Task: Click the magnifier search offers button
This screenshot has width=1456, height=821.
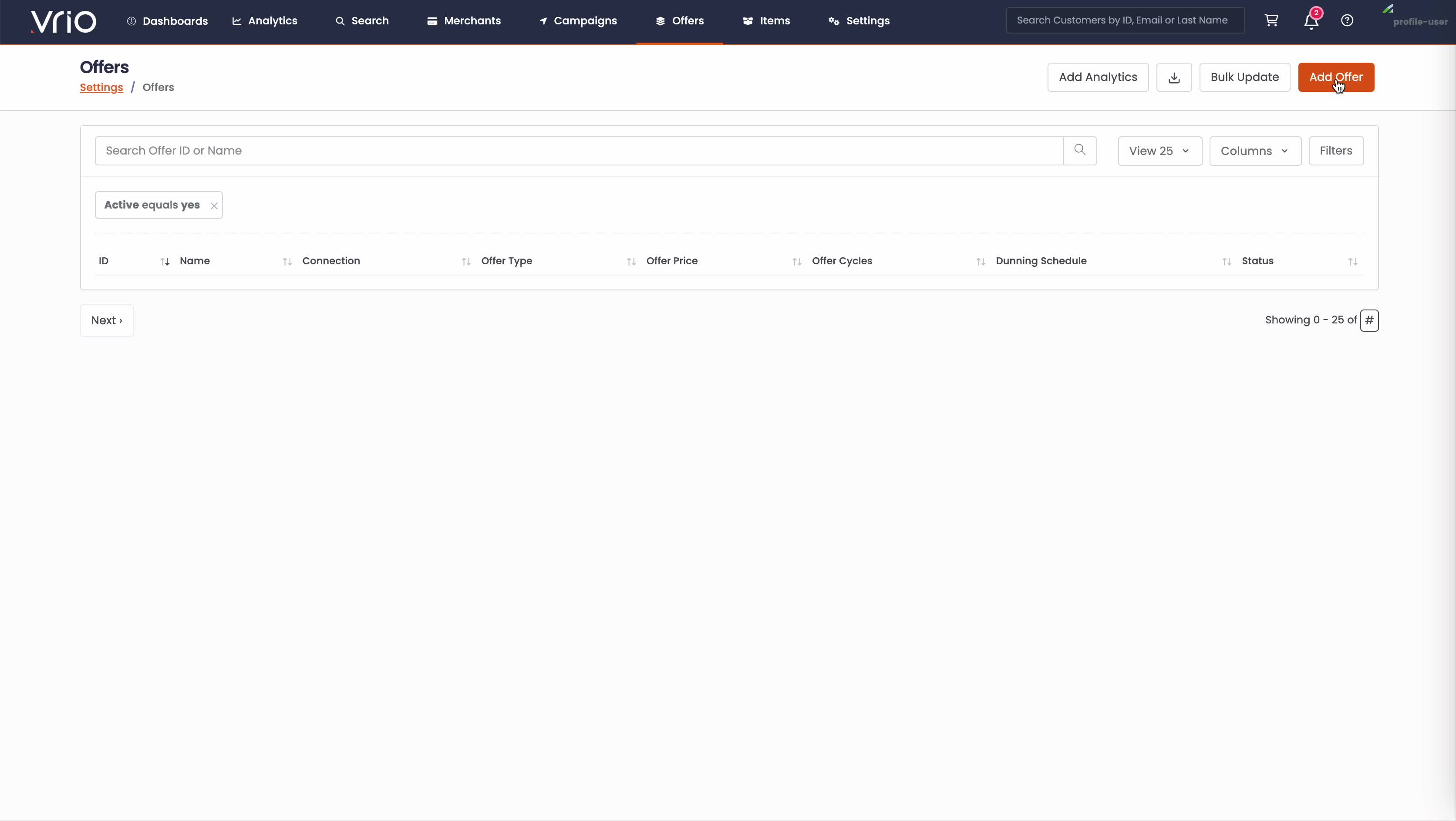Action: (1079, 150)
